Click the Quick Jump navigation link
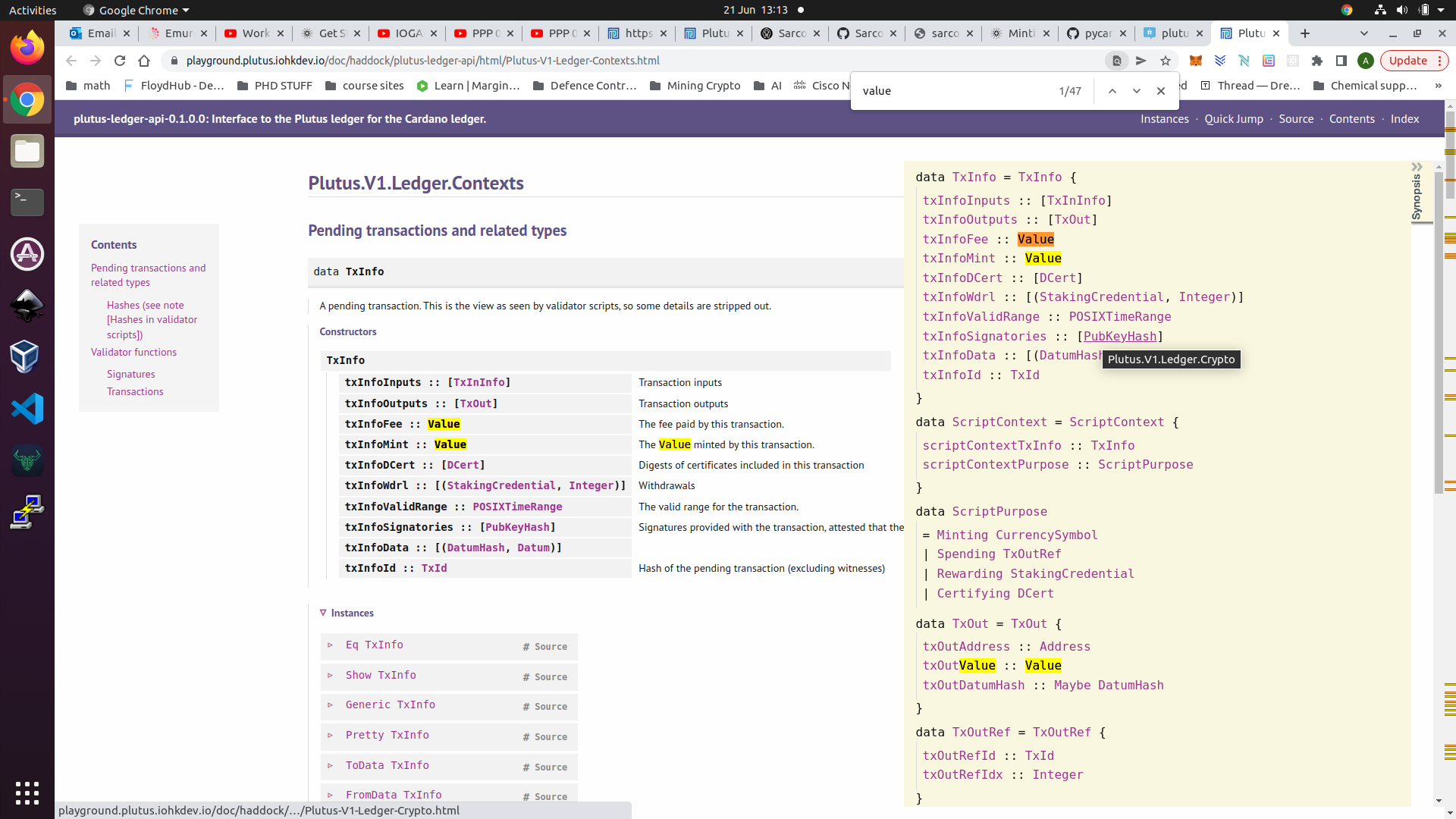The width and height of the screenshot is (1456, 819). [1234, 118]
